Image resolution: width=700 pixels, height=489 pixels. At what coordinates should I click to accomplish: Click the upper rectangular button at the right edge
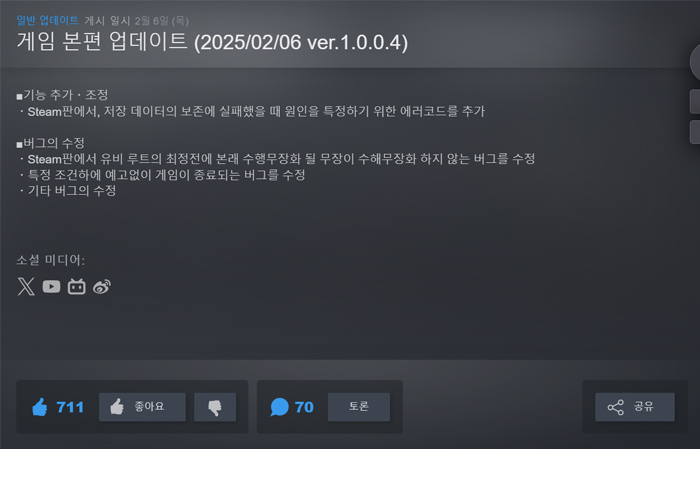point(695,101)
